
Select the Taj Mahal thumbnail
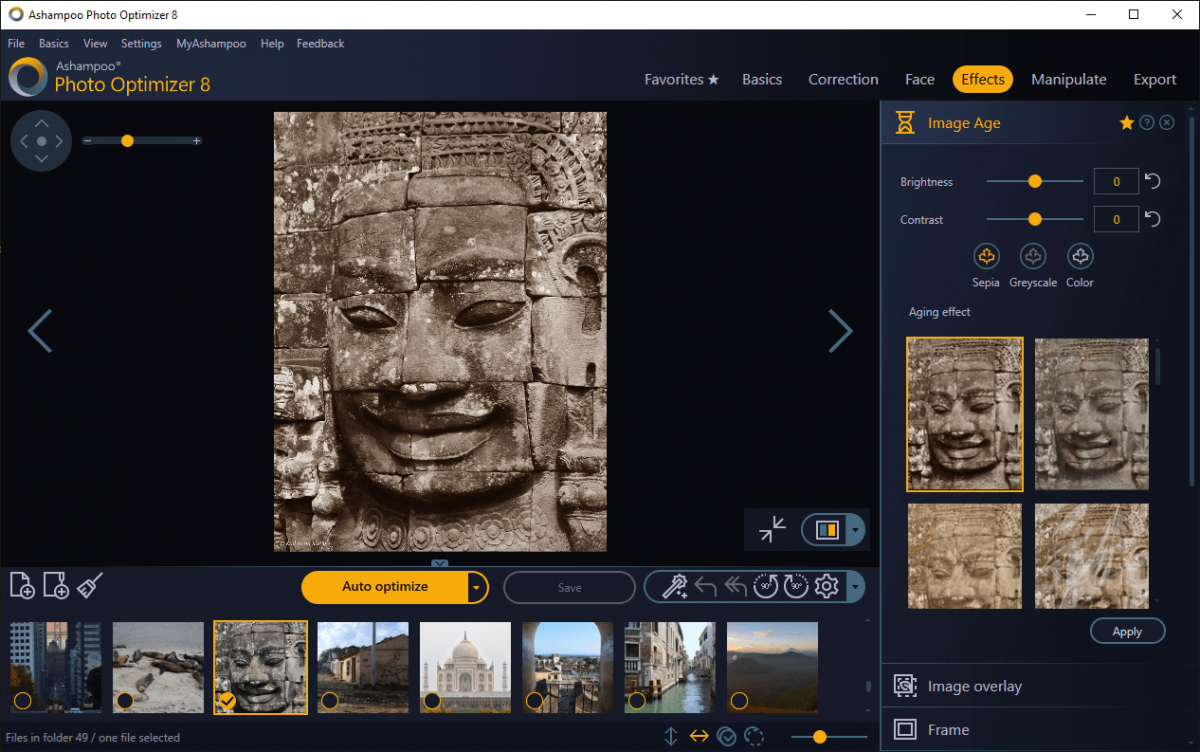click(465, 667)
